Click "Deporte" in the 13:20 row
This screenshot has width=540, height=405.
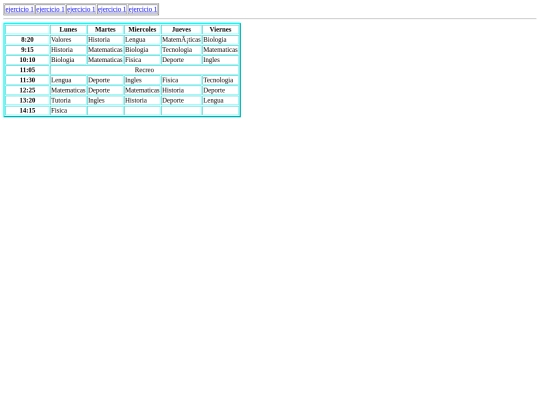tap(181, 101)
